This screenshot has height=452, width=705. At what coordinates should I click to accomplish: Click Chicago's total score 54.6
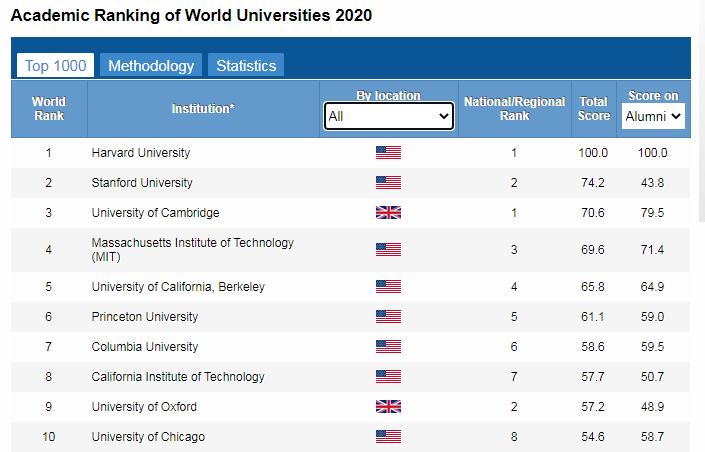593,437
